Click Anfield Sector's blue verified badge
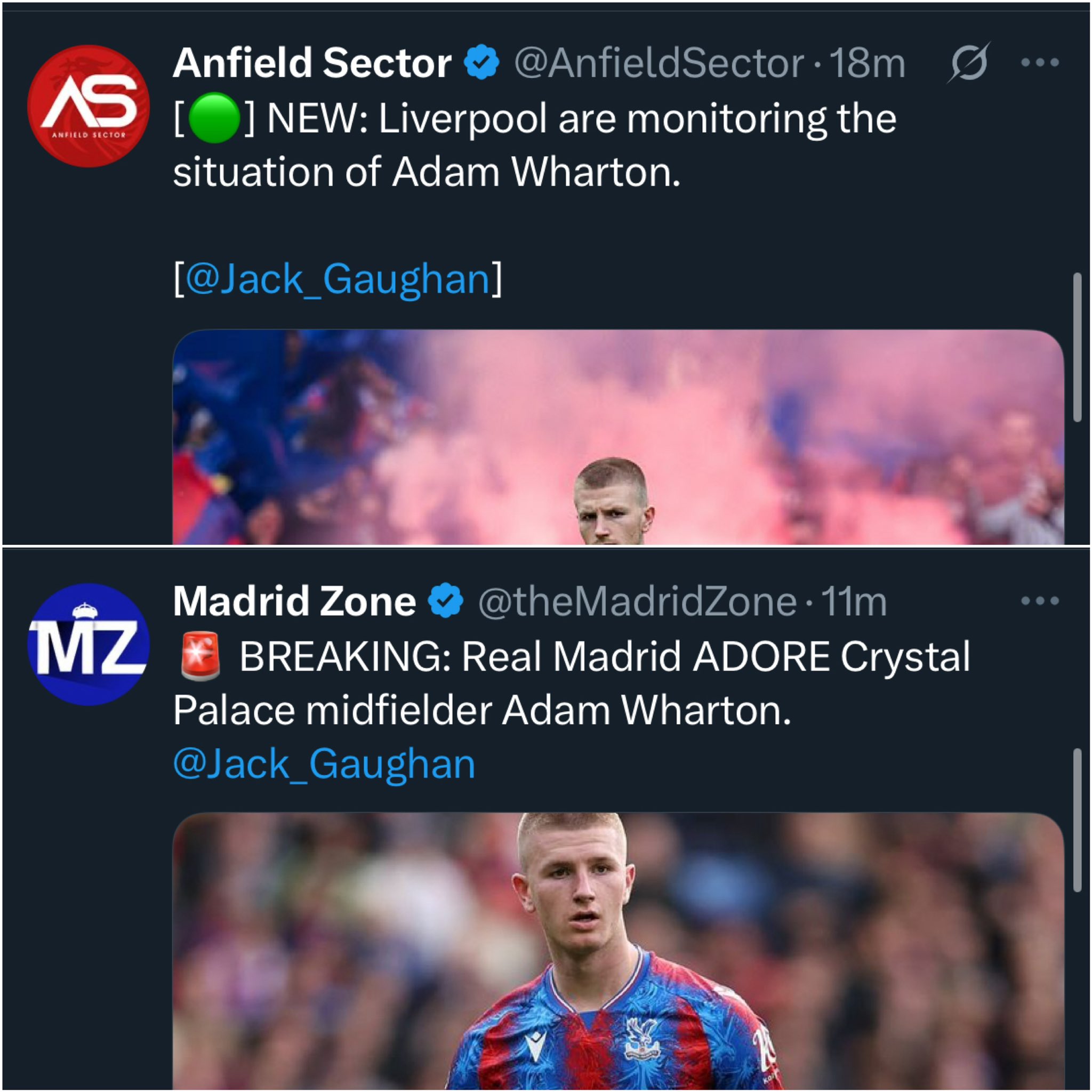Viewport: 1092px width, 1092px height. click(481, 62)
